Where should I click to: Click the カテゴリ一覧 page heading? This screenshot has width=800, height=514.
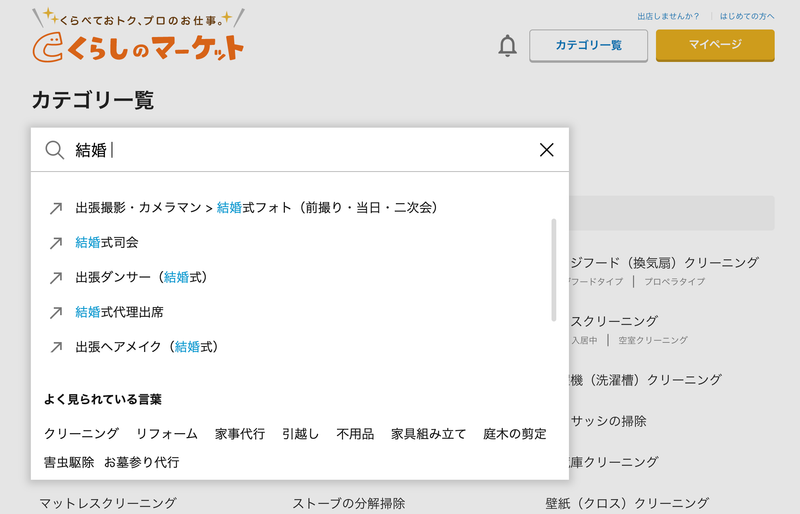click(93, 100)
